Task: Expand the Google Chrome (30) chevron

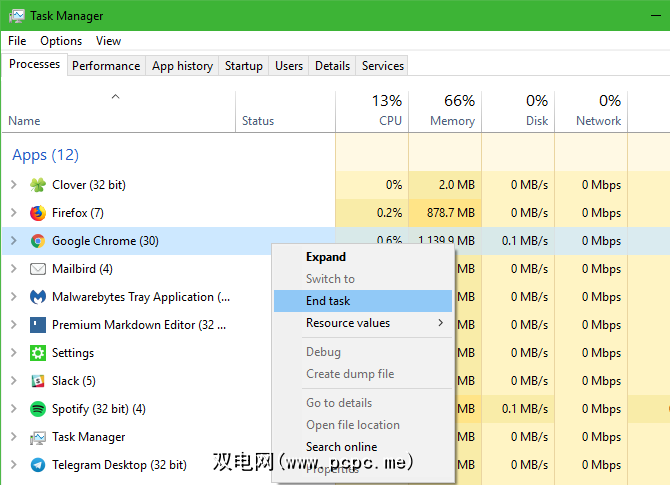Action: [x=14, y=241]
